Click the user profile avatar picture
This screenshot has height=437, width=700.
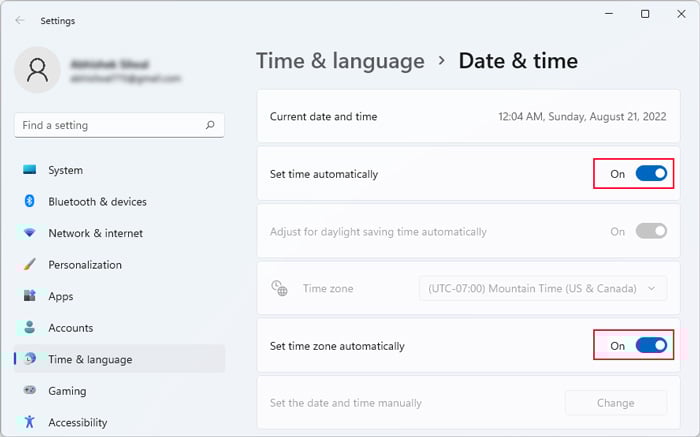(x=39, y=70)
